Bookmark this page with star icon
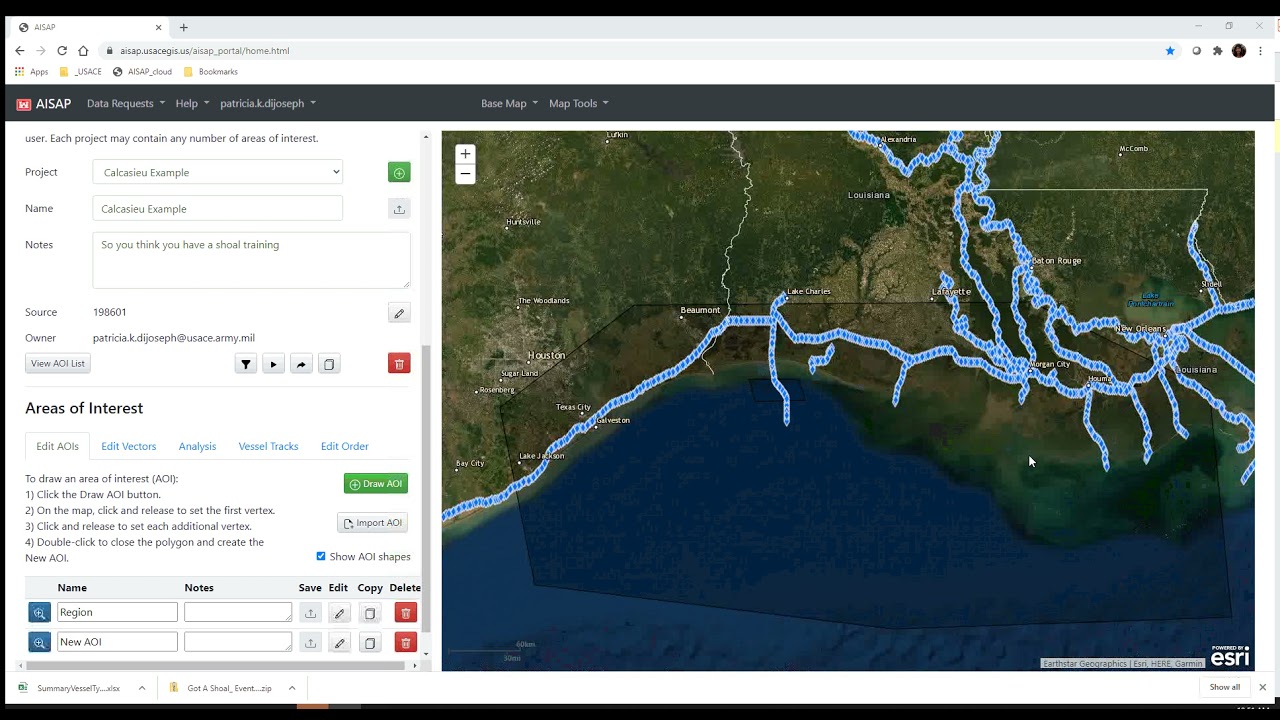Screen dimensions: 1280x720 click(x=1170, y=51)
